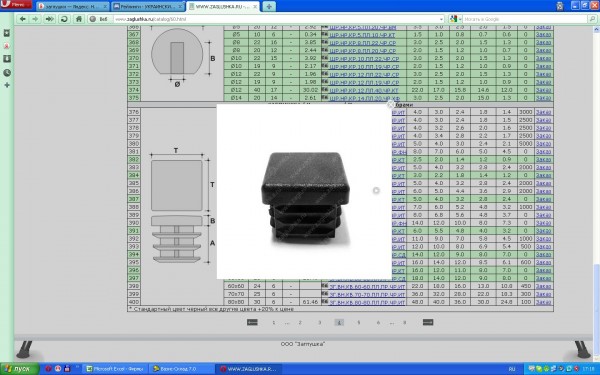Click the Fast Forward toolbar button
600x375 pixels.
point(49,19)
